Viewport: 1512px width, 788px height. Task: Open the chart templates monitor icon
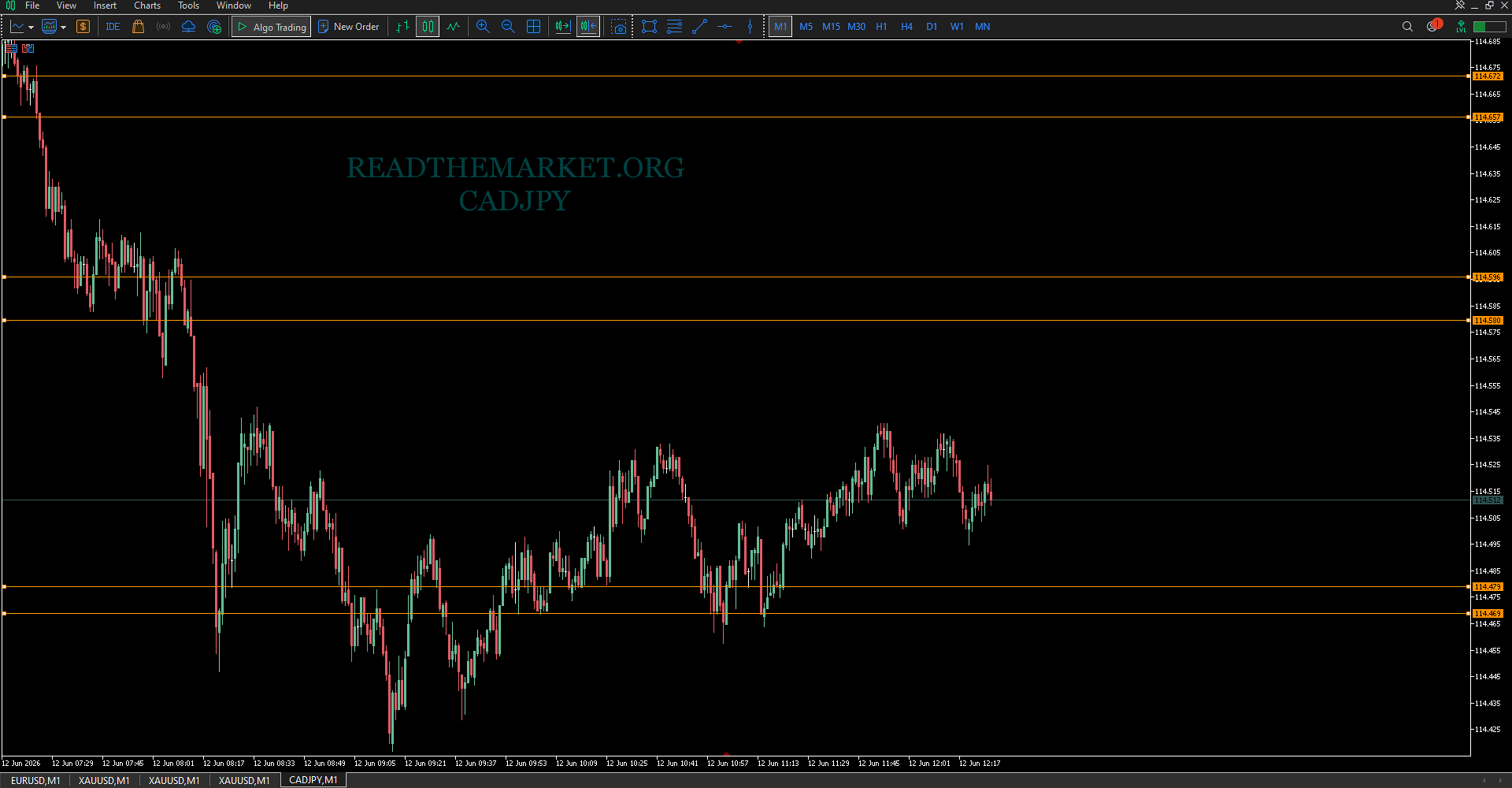pos(49,27)
